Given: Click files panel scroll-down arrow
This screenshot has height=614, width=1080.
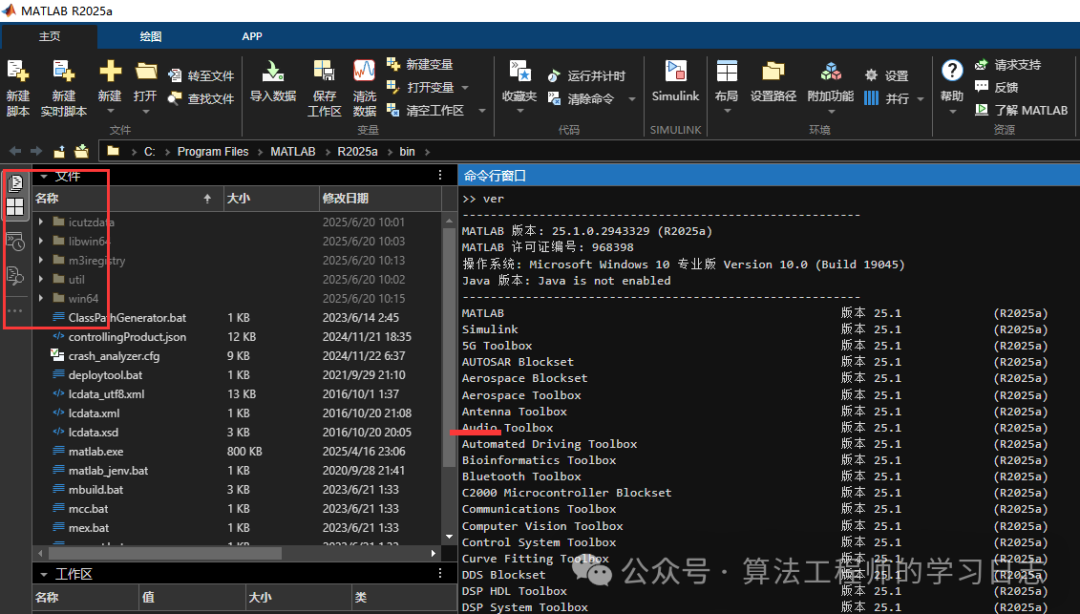Looking at the screenshot, I should coord(449,537).
